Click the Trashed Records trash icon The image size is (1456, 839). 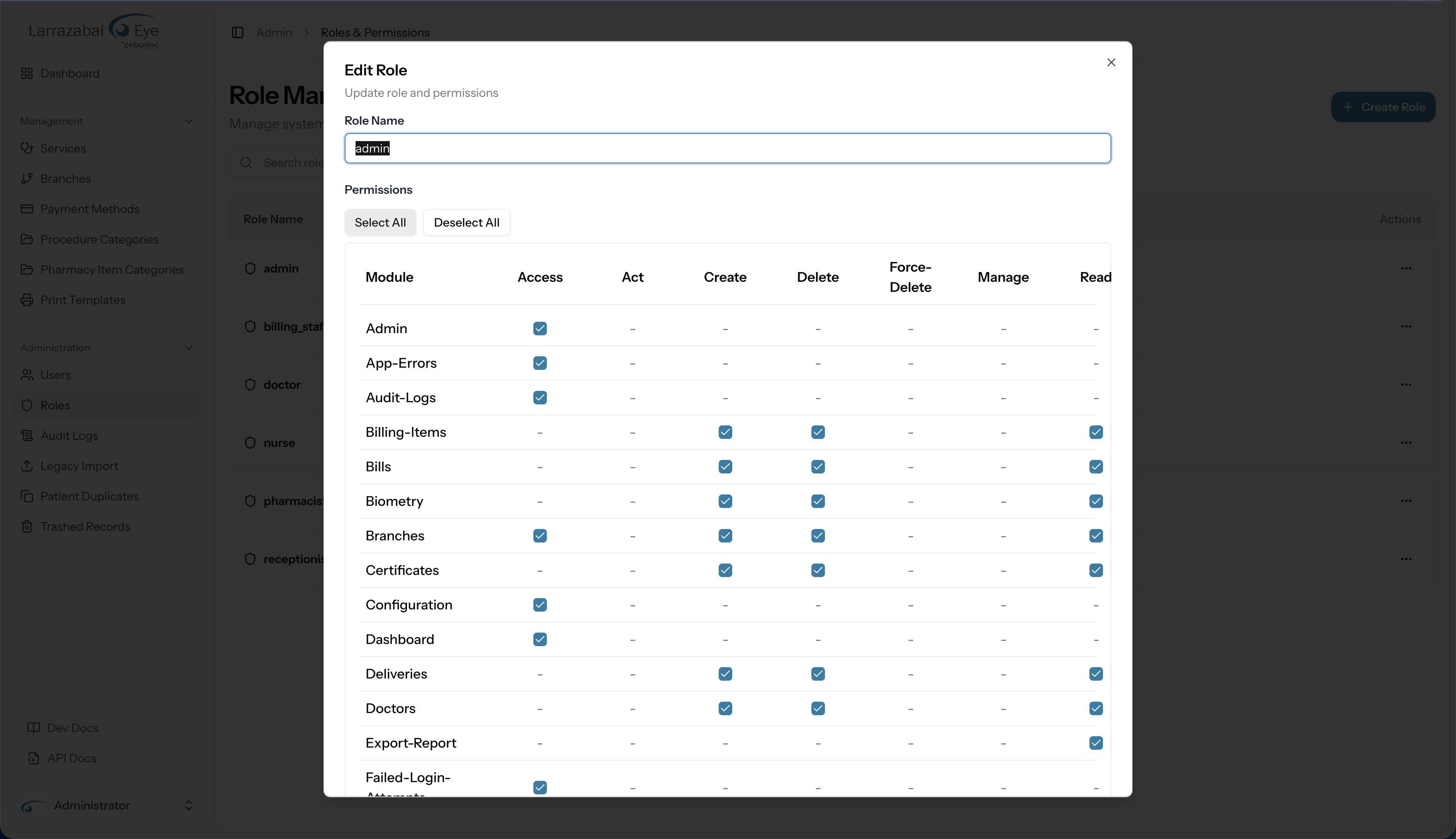click(27, 526)
